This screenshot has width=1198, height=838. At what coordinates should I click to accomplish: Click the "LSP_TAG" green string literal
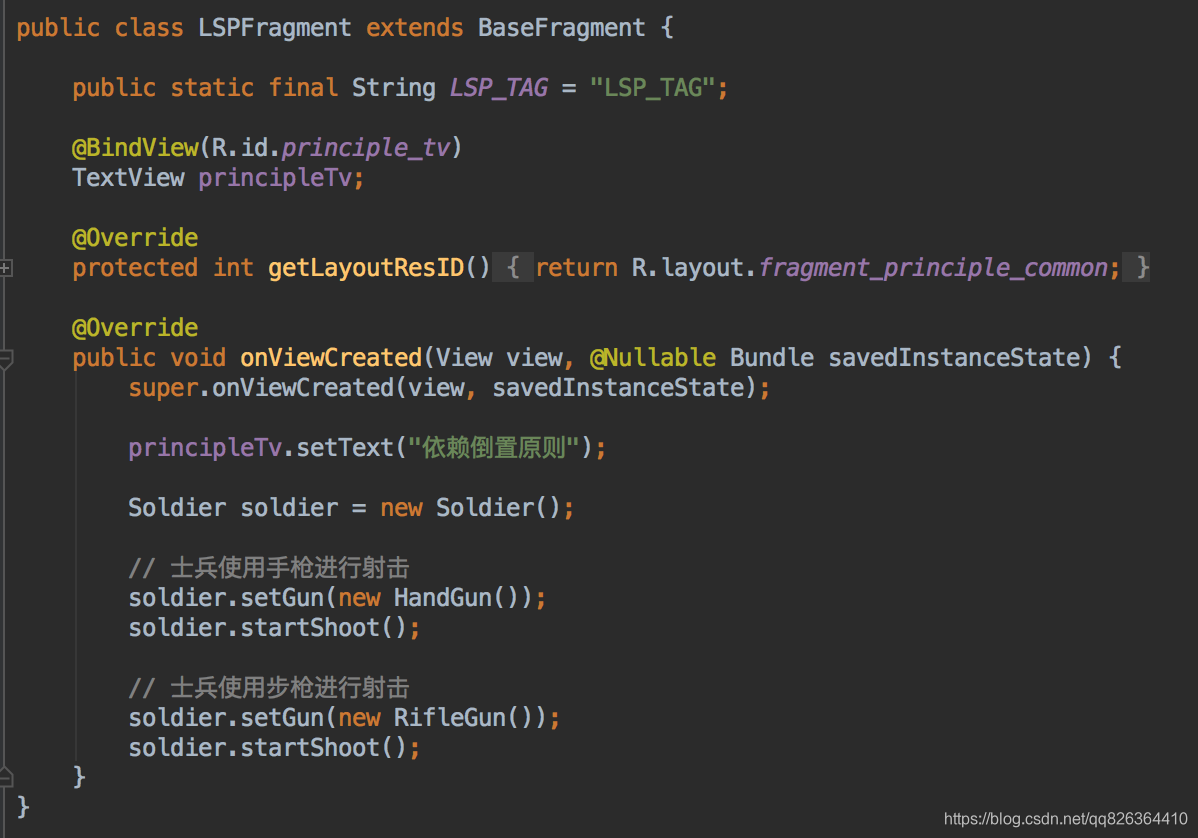coord(653,88)
